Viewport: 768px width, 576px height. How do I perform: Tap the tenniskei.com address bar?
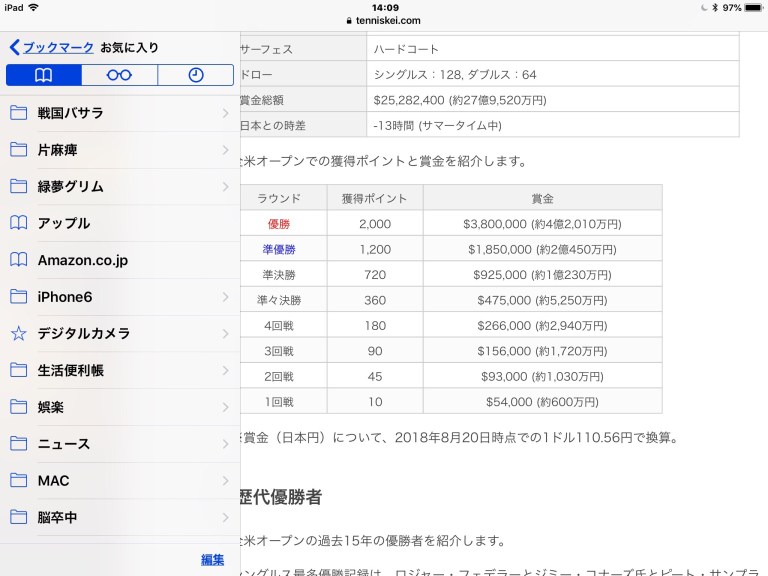384,20
